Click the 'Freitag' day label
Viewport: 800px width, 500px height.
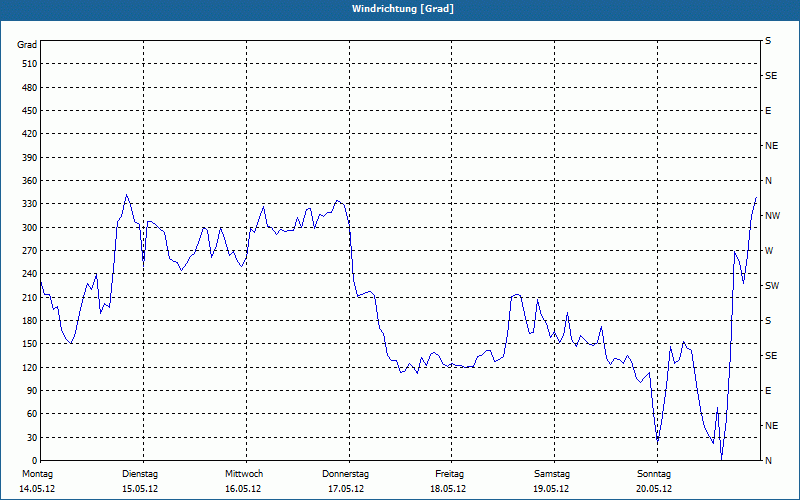click(x=449, y=474)
